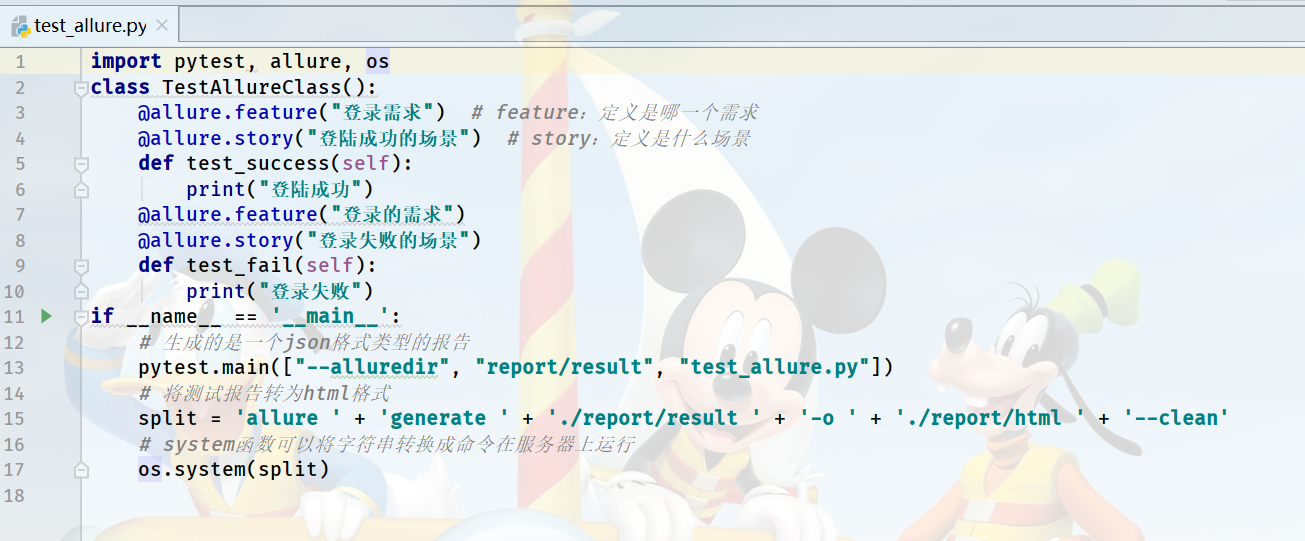The width and height of the screenshot is (1305, 541).
Task: Click line number 18 in gutter
Action: 14,494
